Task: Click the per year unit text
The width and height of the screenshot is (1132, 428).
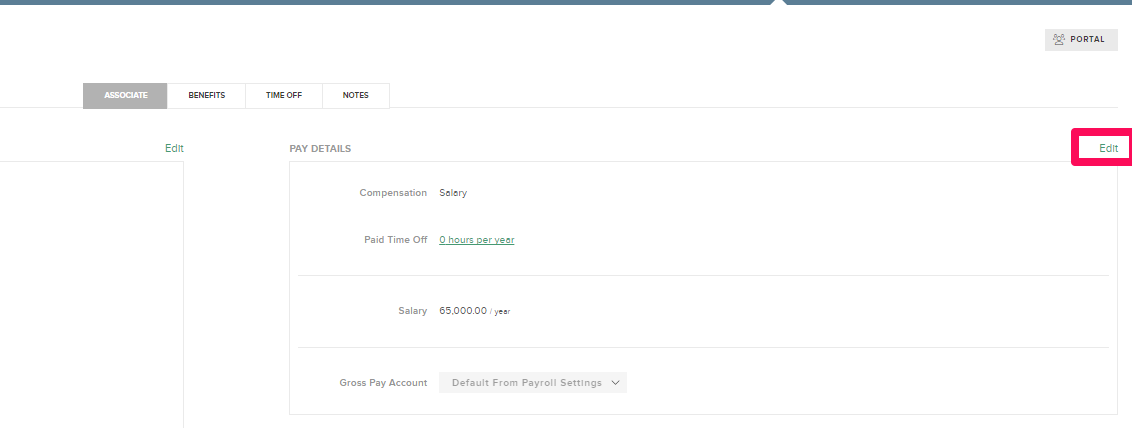Action: click(x=500, y=312)
